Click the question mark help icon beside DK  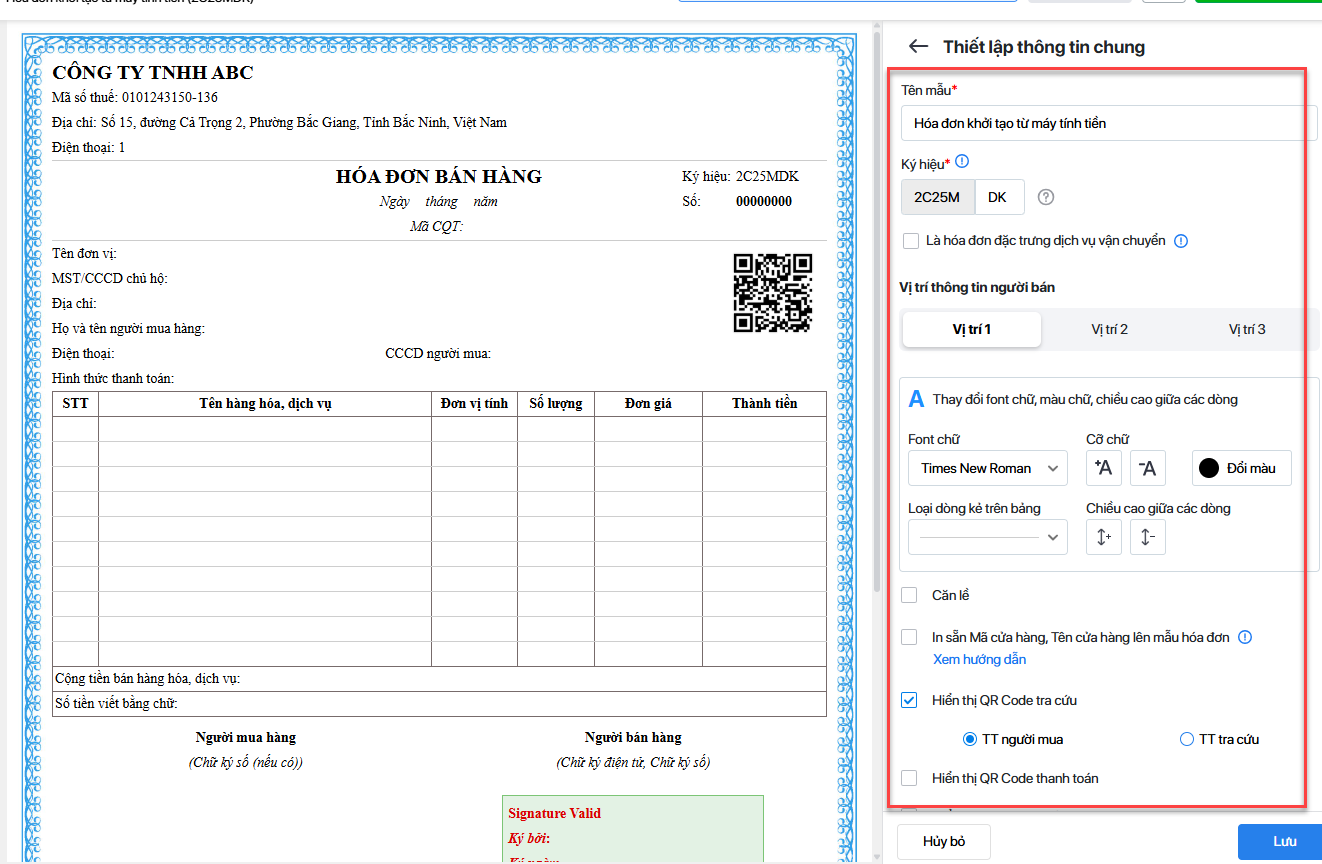[x=1046, y=197]
